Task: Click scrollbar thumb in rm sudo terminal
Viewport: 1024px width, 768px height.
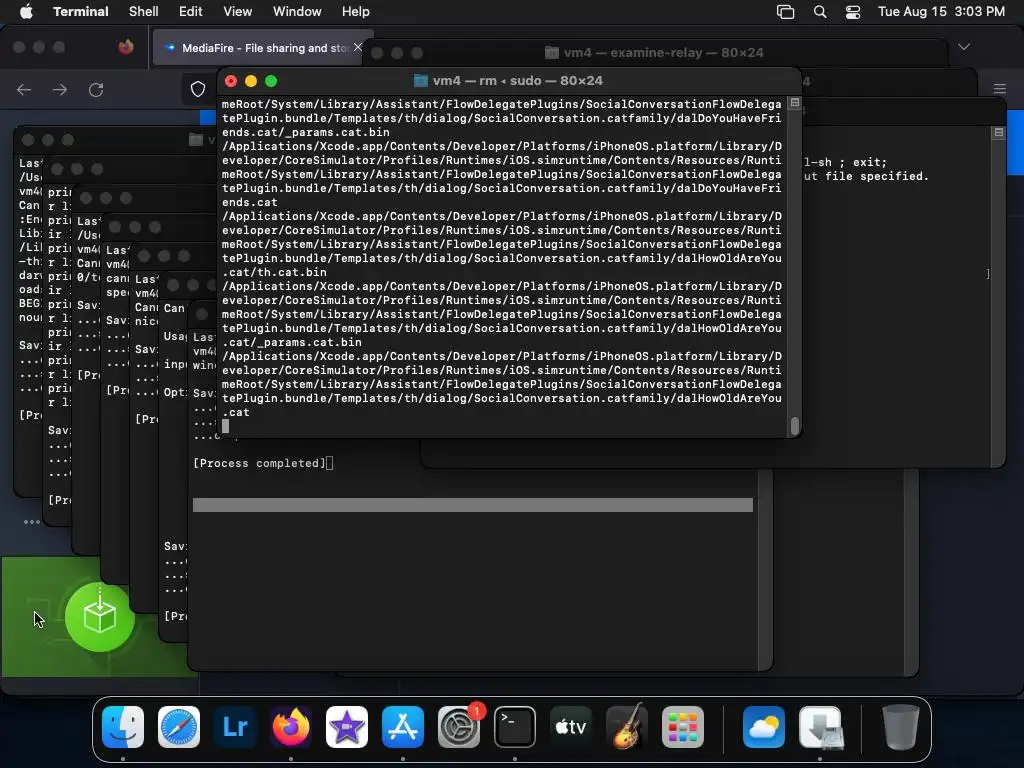Action: point(795,426)
